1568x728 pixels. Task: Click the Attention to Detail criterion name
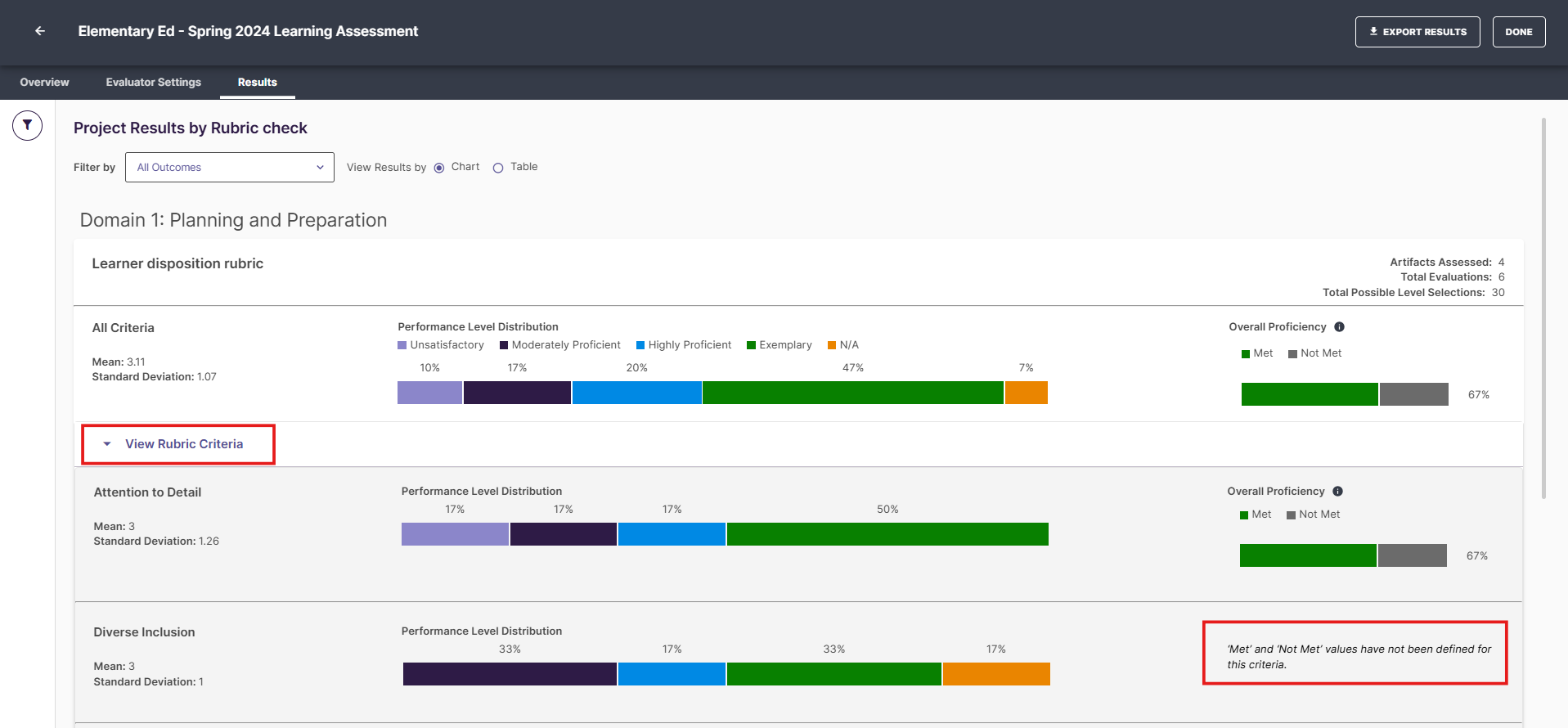pyautogui.click(x=147, y=492)
